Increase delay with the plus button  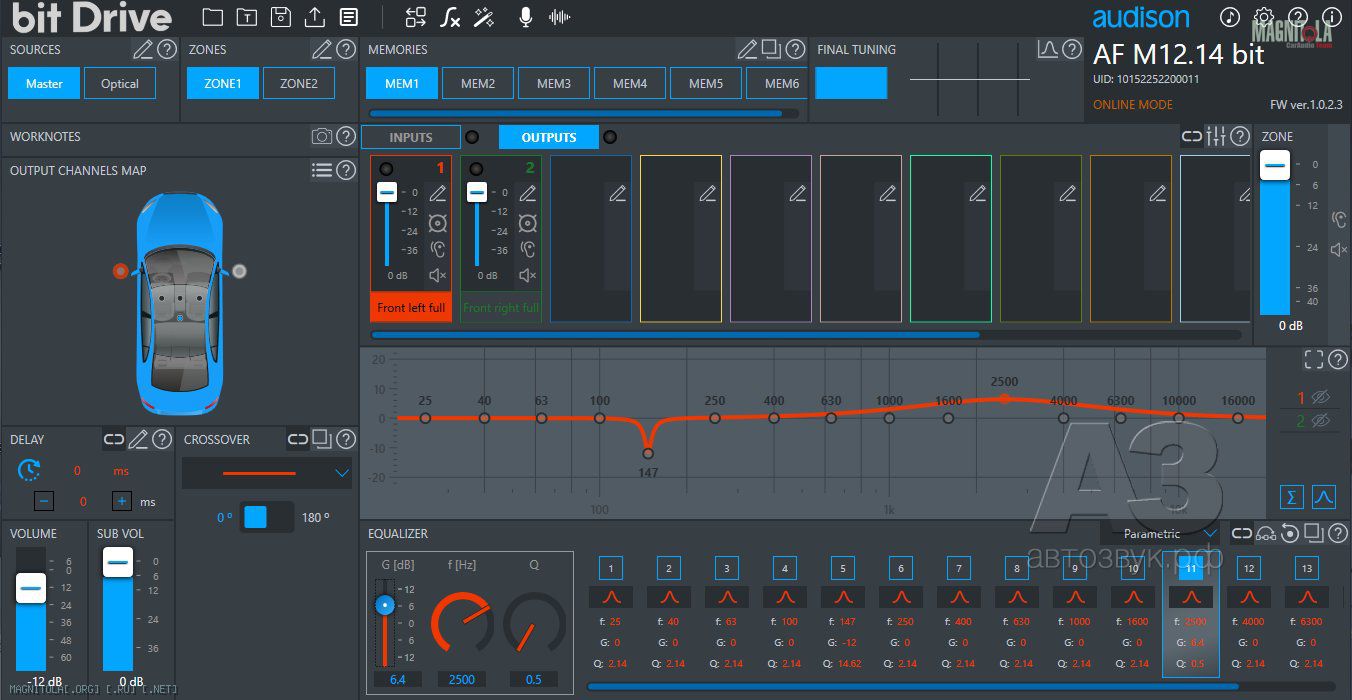coord(122,502)
